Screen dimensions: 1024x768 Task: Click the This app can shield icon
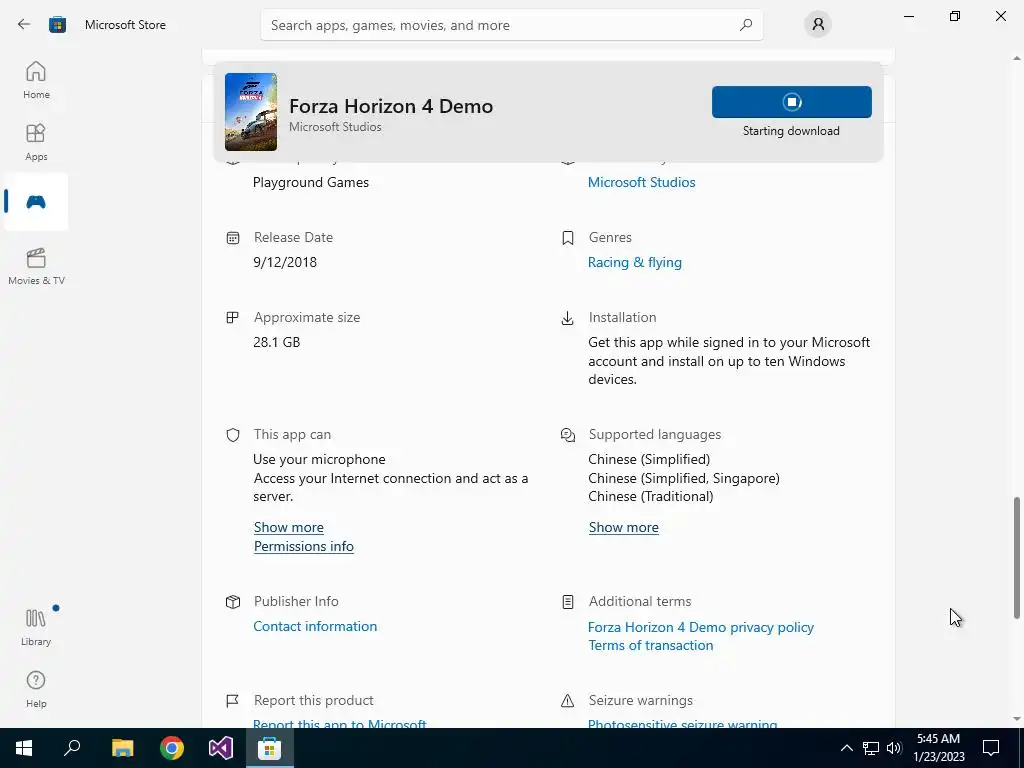(232, 435)
